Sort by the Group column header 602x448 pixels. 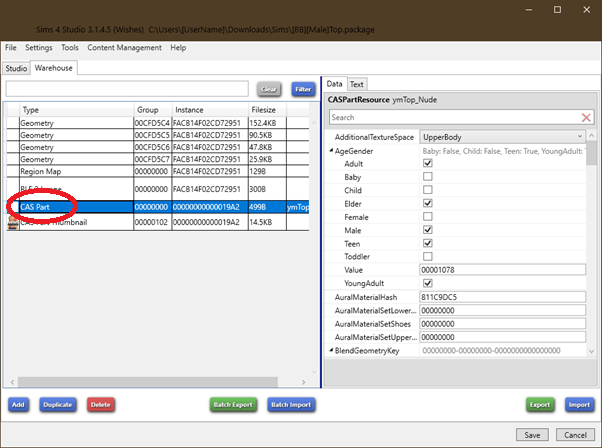click(152, 110)
